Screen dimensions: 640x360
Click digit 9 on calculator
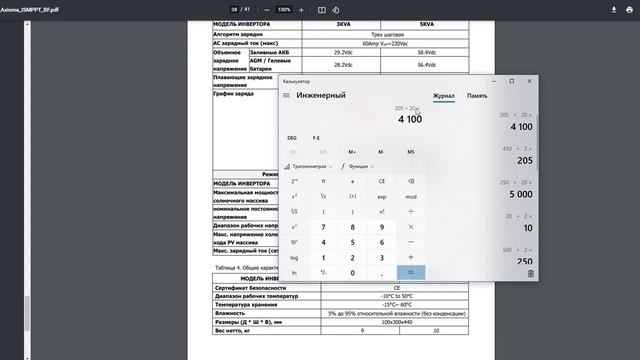tap(382, 227)
